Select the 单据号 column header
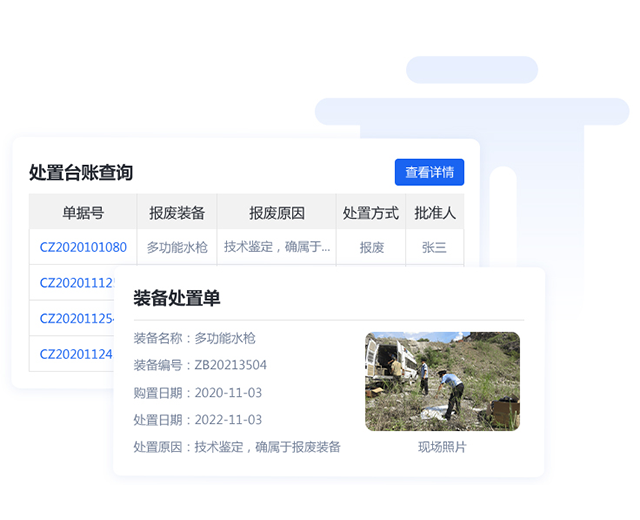Screen dimensions: 640x520 (x=83, y=212)
